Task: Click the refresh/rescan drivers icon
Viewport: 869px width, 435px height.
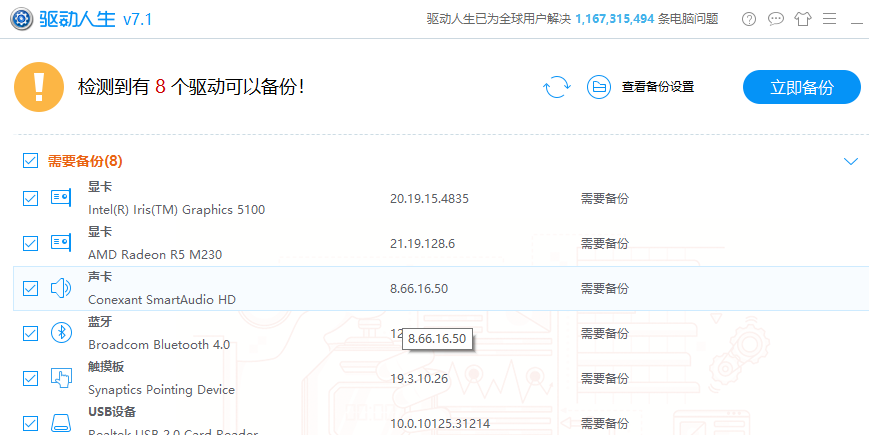Action: 556,87
